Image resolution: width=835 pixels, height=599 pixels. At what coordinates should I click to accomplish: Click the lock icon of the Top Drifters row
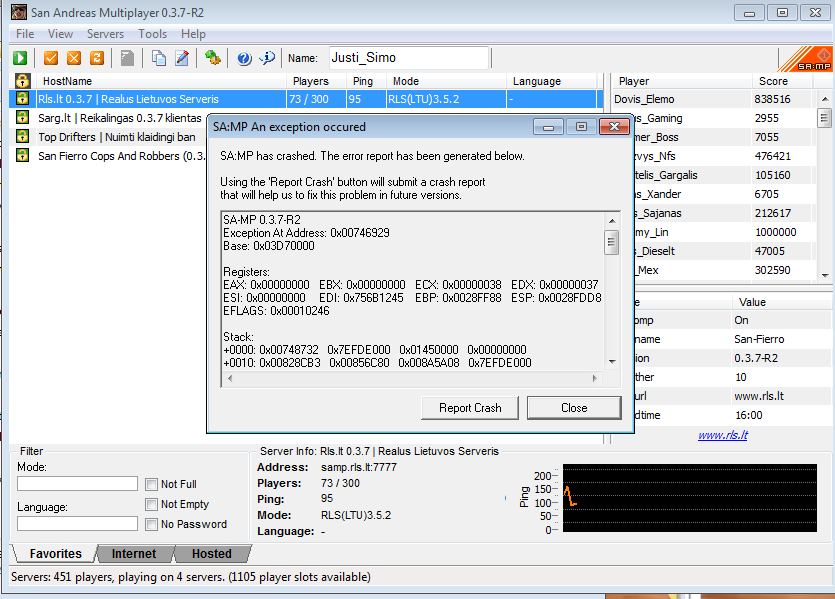(22, 136)
